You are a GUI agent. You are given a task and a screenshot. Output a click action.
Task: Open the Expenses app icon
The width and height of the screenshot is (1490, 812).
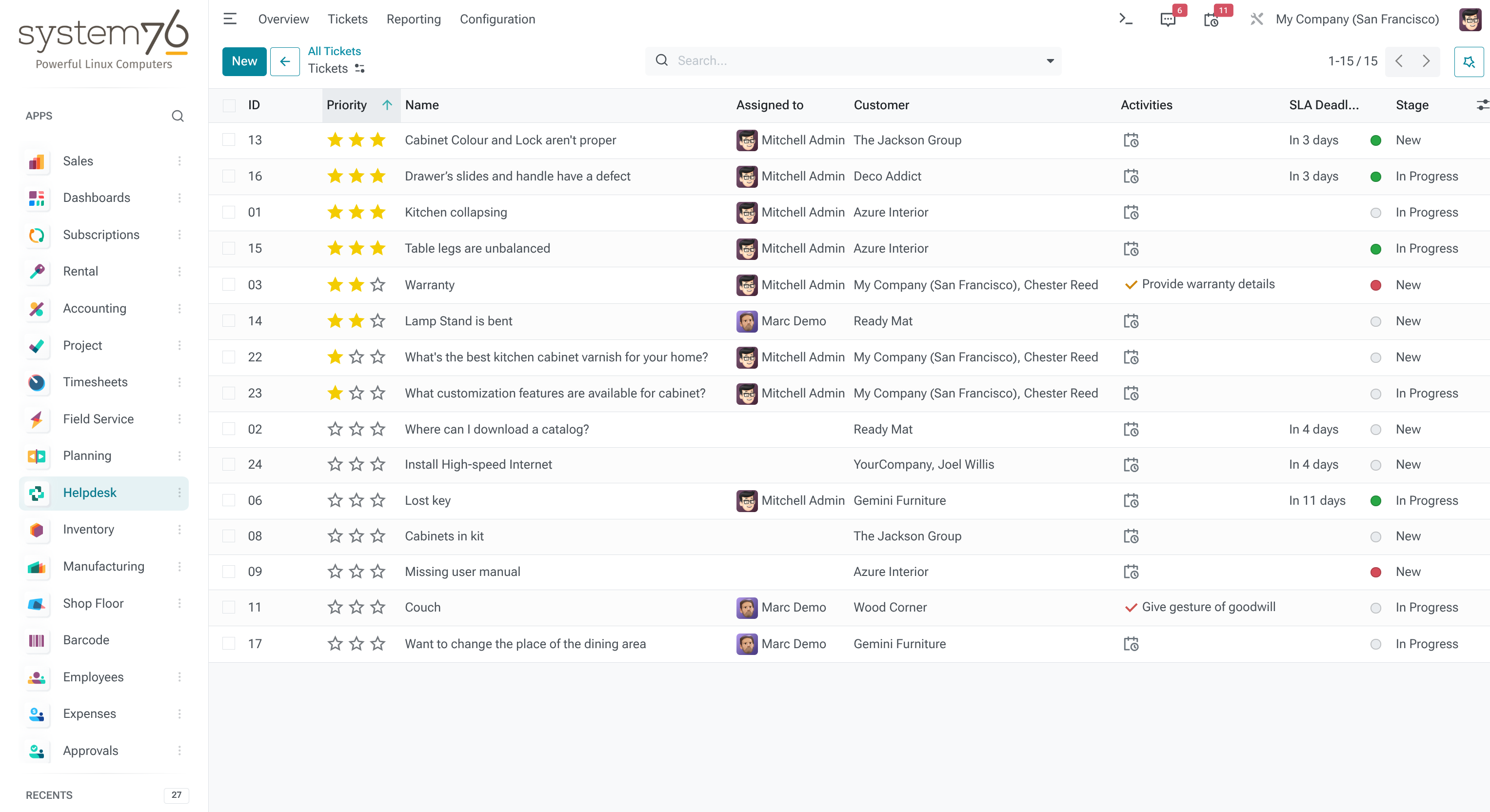tap(37, 714)
